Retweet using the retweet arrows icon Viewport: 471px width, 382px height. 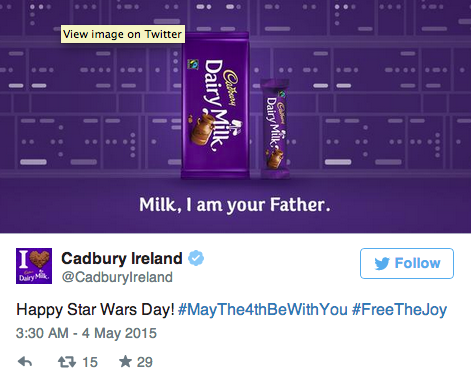point(67,362)
